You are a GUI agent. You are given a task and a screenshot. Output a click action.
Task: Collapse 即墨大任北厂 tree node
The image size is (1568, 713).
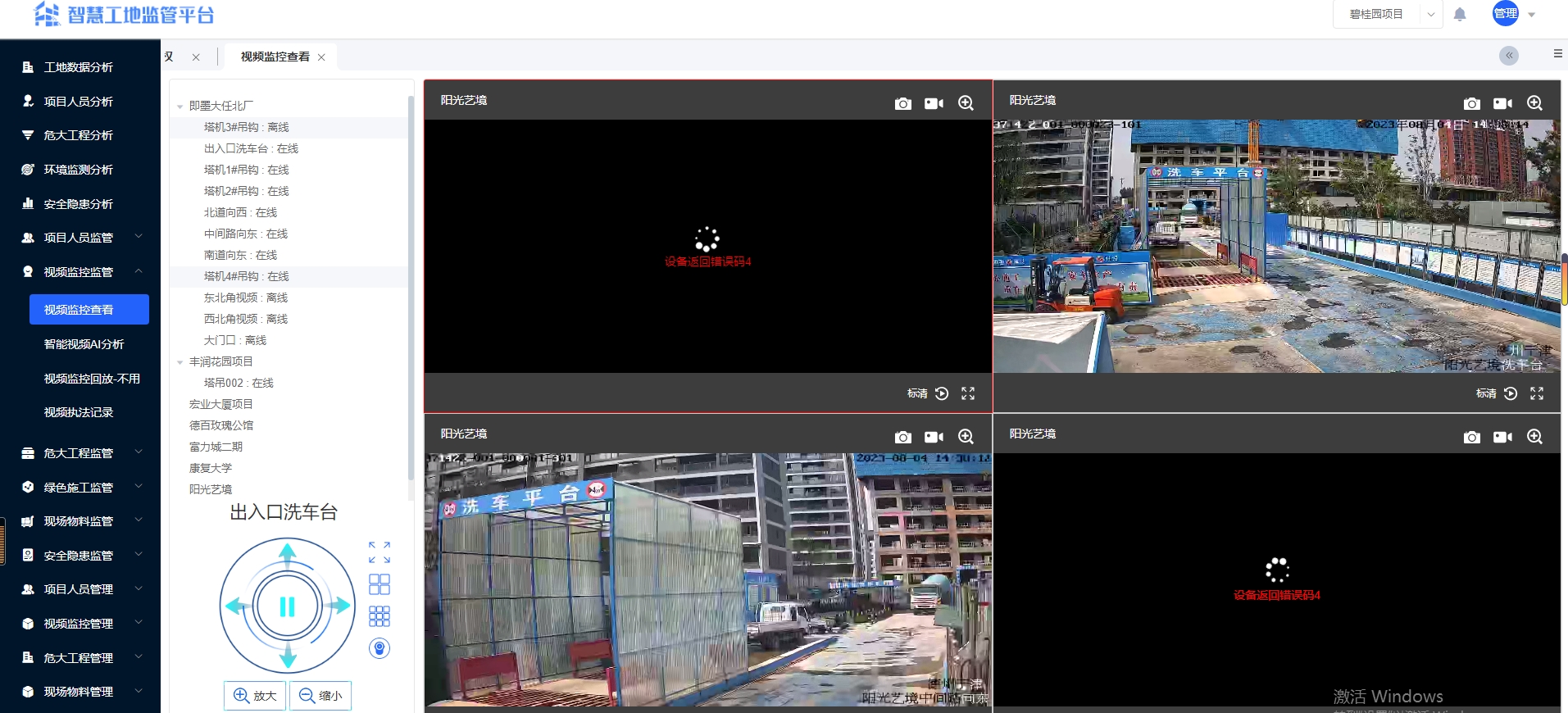pyautogui.click(x=180, y=107)
